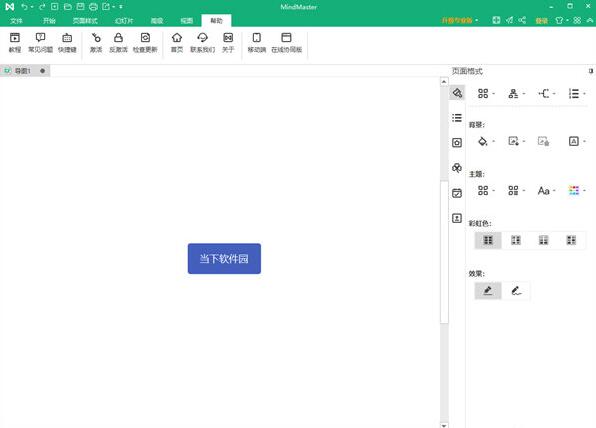This screenshot has height=428, width=596.
Task: Create new document from title bar
Action: pyautogui.click(x=55, y=7)
